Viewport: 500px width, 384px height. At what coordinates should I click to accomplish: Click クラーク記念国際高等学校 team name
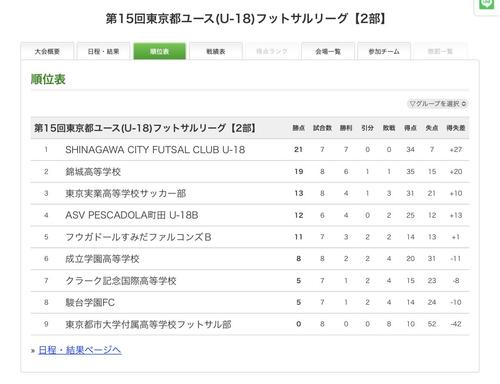[121, 281]
